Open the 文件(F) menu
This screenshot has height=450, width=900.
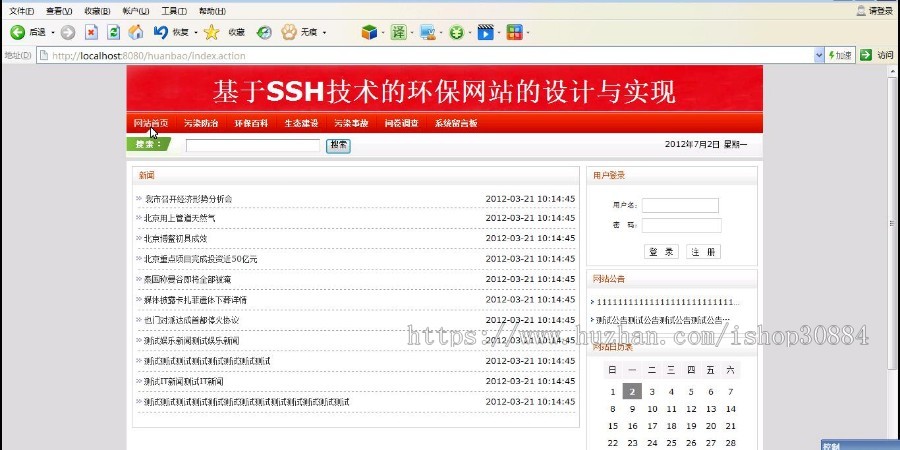click(22, 11)
